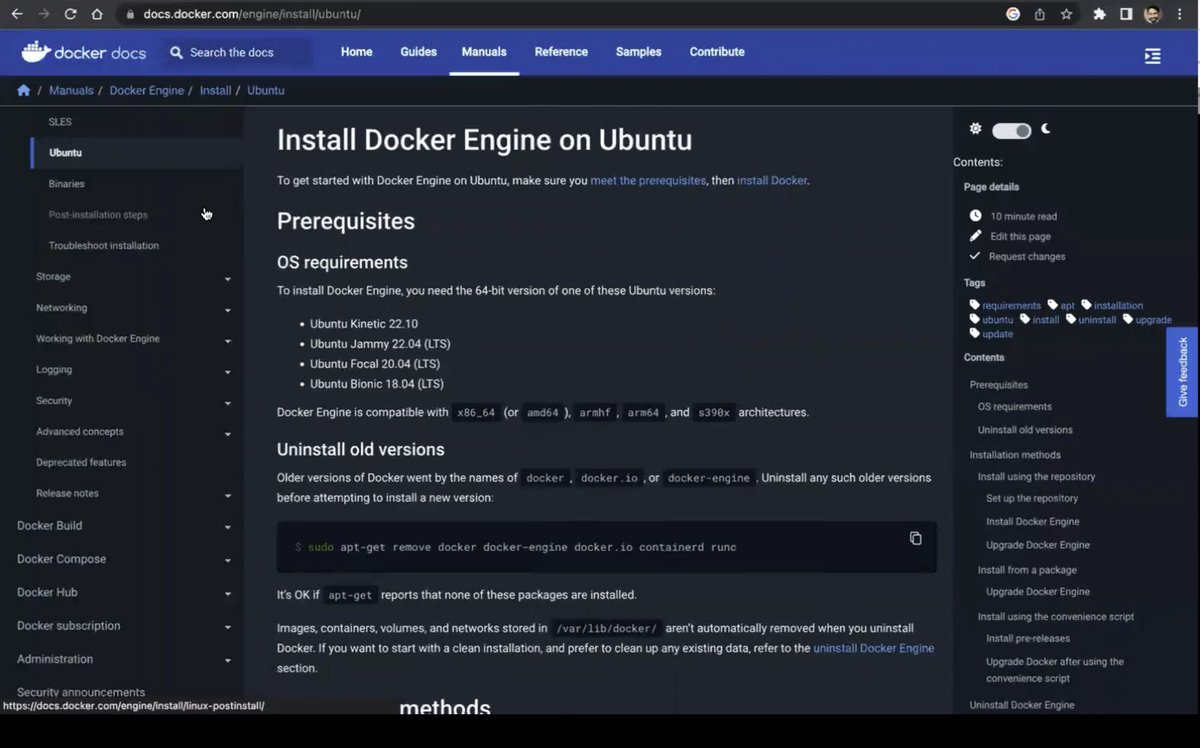Toggle the light/dark theme switch
Screen dimensions: 1200x748
point(1010,129)
